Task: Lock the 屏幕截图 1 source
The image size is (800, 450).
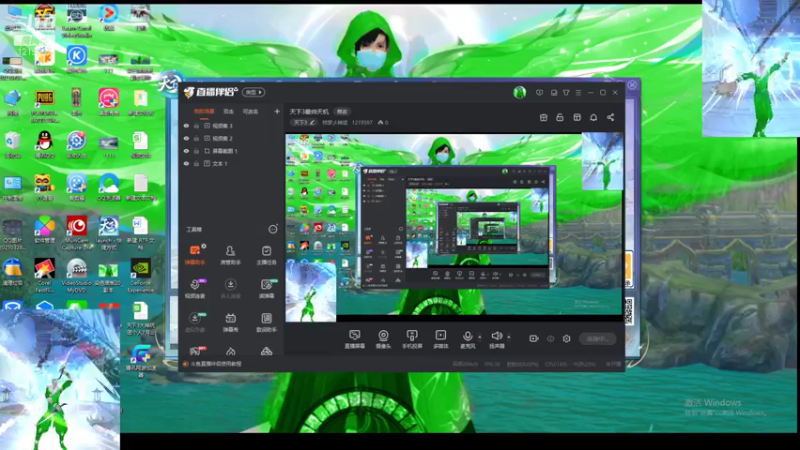Action: click(x=196, y=151)
